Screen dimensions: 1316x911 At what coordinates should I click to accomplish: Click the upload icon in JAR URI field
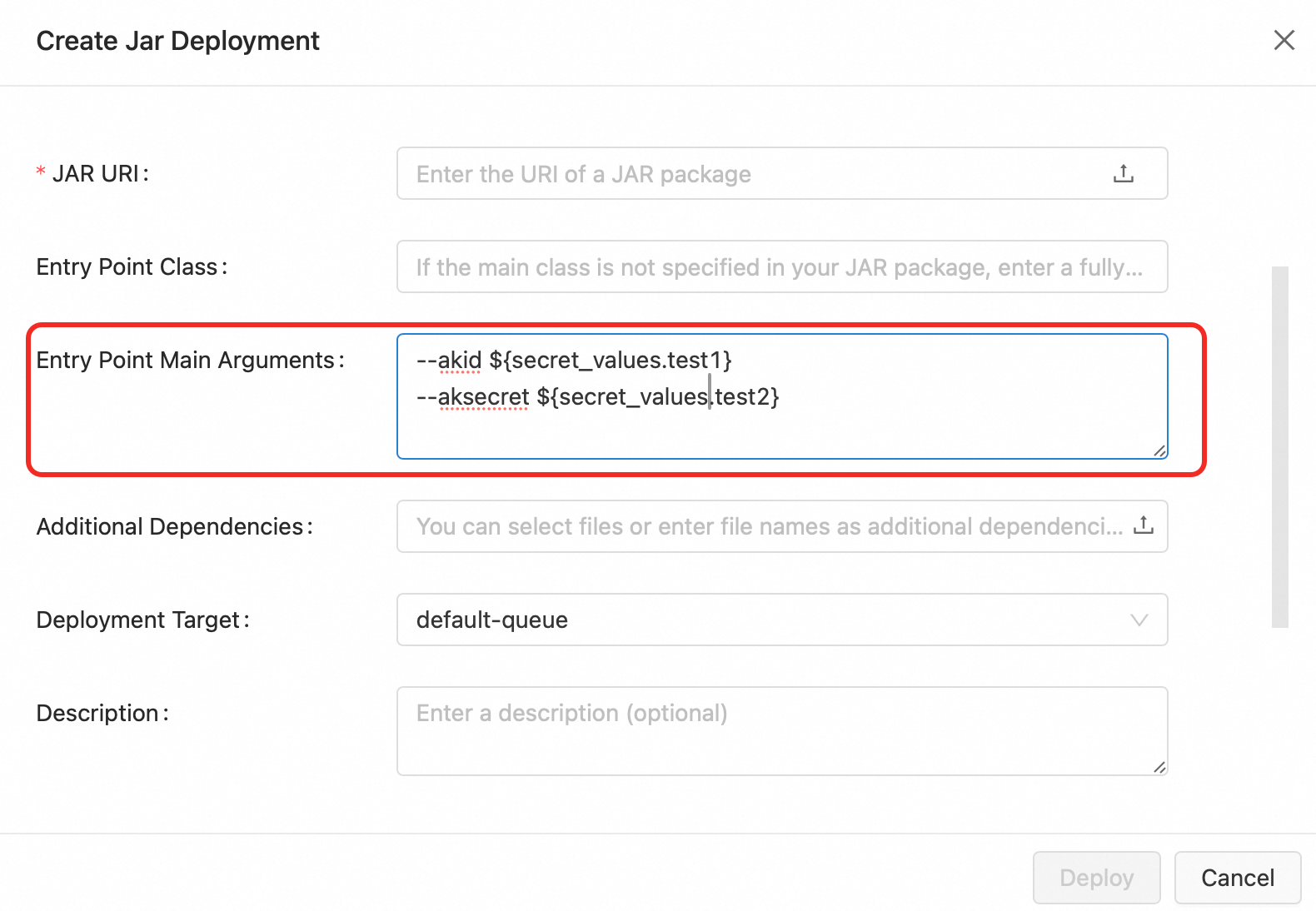point(1123,173)
